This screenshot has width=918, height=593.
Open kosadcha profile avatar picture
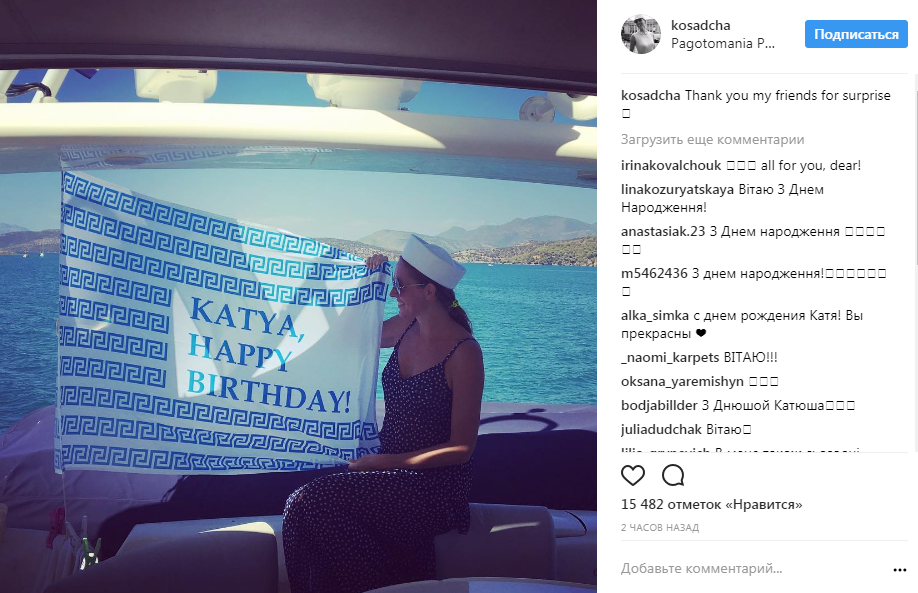(x=640, y=35)
